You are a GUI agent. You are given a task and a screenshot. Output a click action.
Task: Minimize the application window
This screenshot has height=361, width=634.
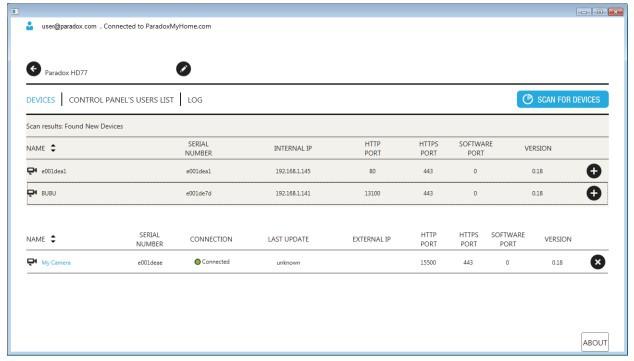point(583,12)
